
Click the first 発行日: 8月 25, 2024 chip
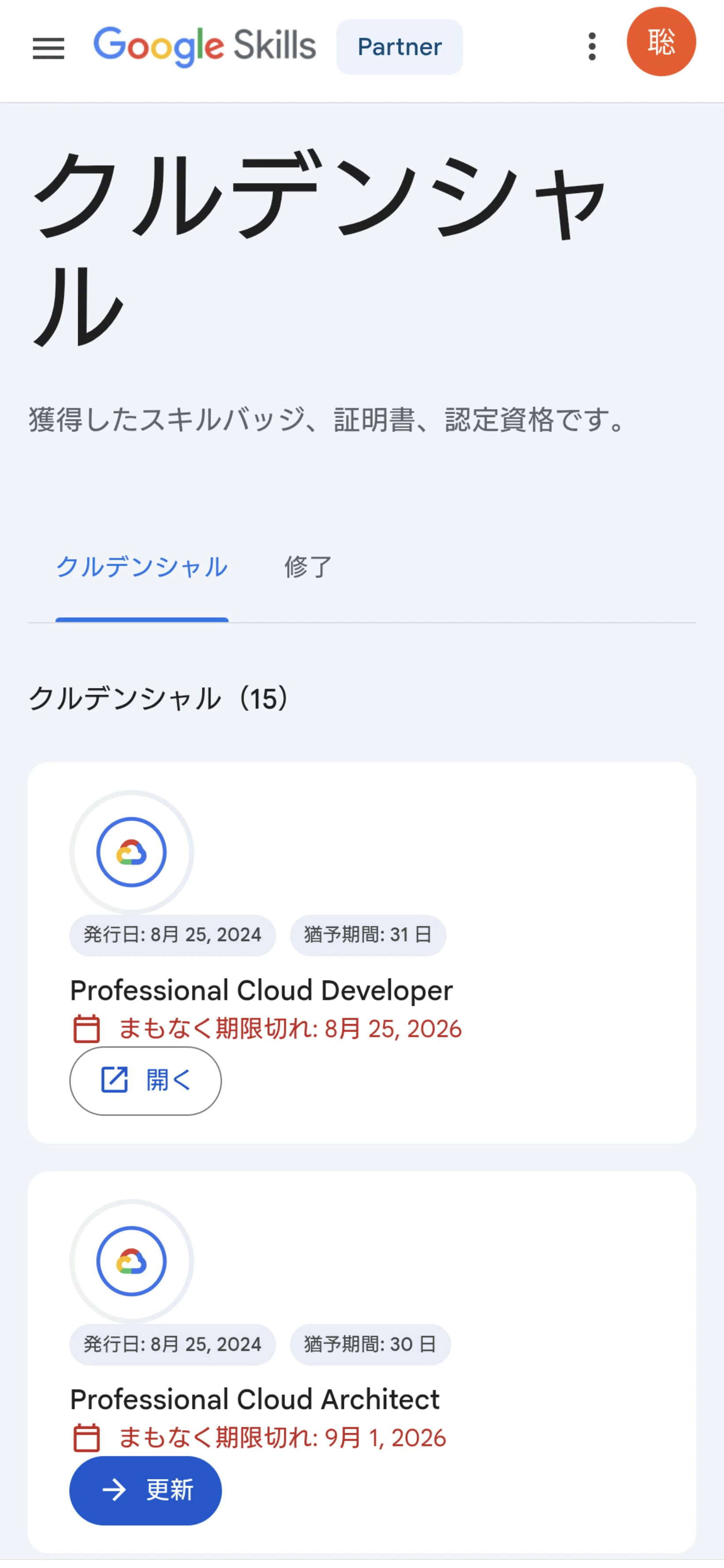click(173, 935)
